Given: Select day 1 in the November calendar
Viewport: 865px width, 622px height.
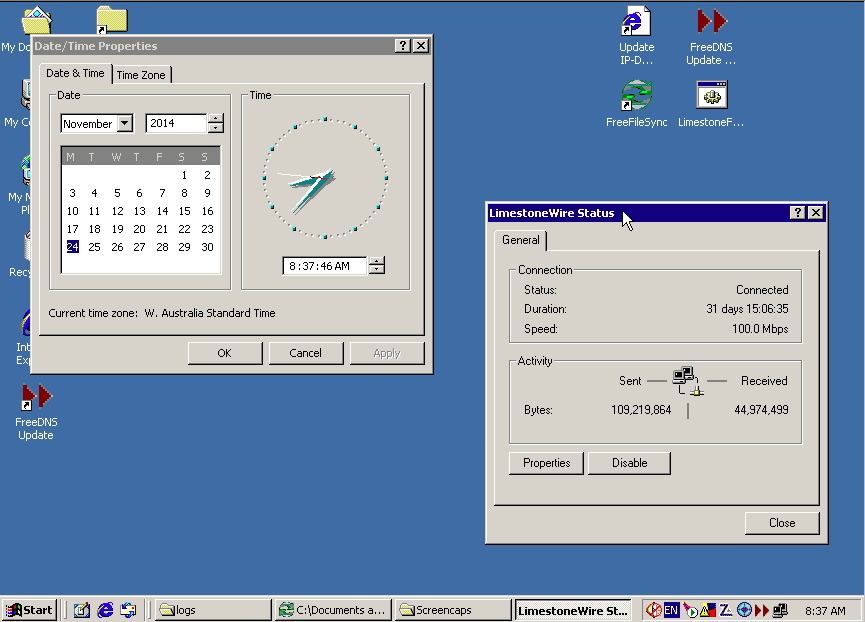Looking at the screenshot, I should [x=184, y=175].
